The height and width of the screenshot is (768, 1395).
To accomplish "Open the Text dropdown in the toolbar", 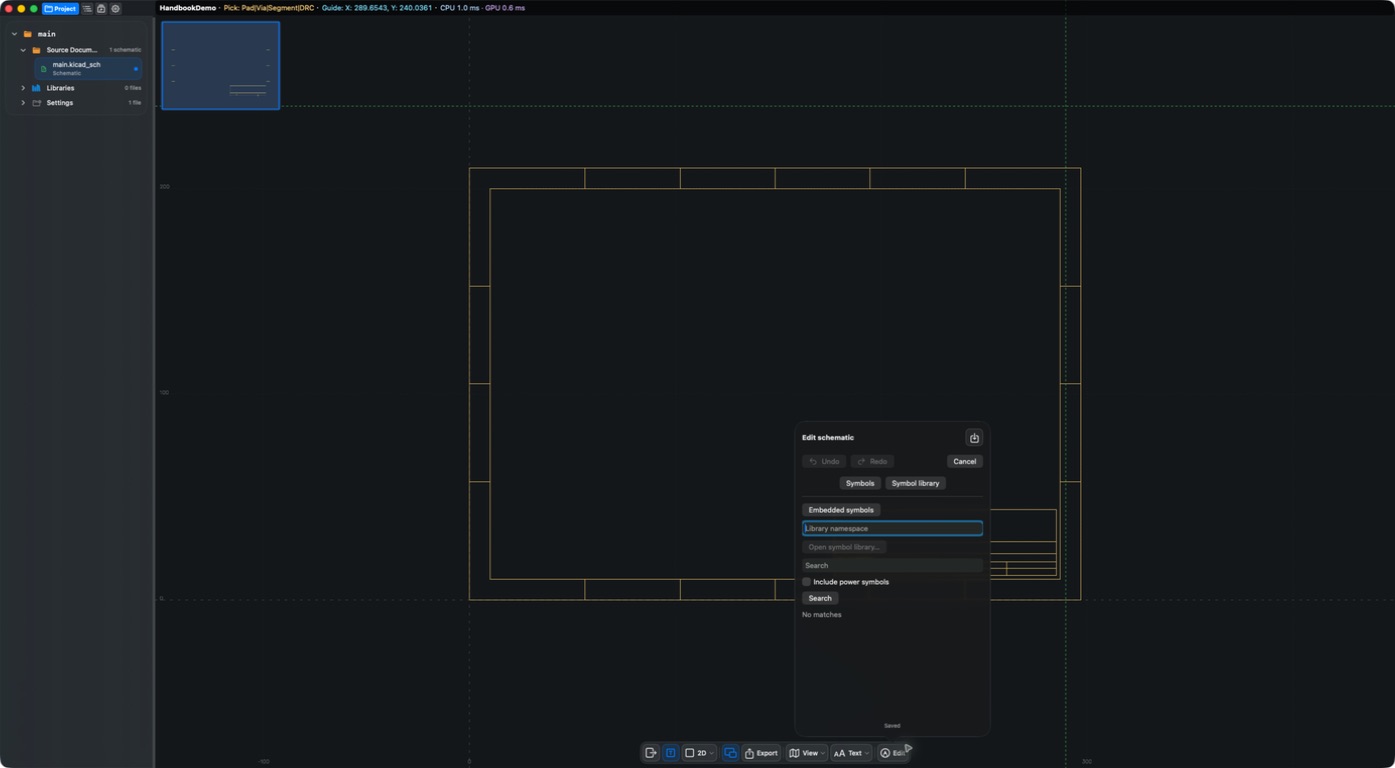I will tap(852, 753).
